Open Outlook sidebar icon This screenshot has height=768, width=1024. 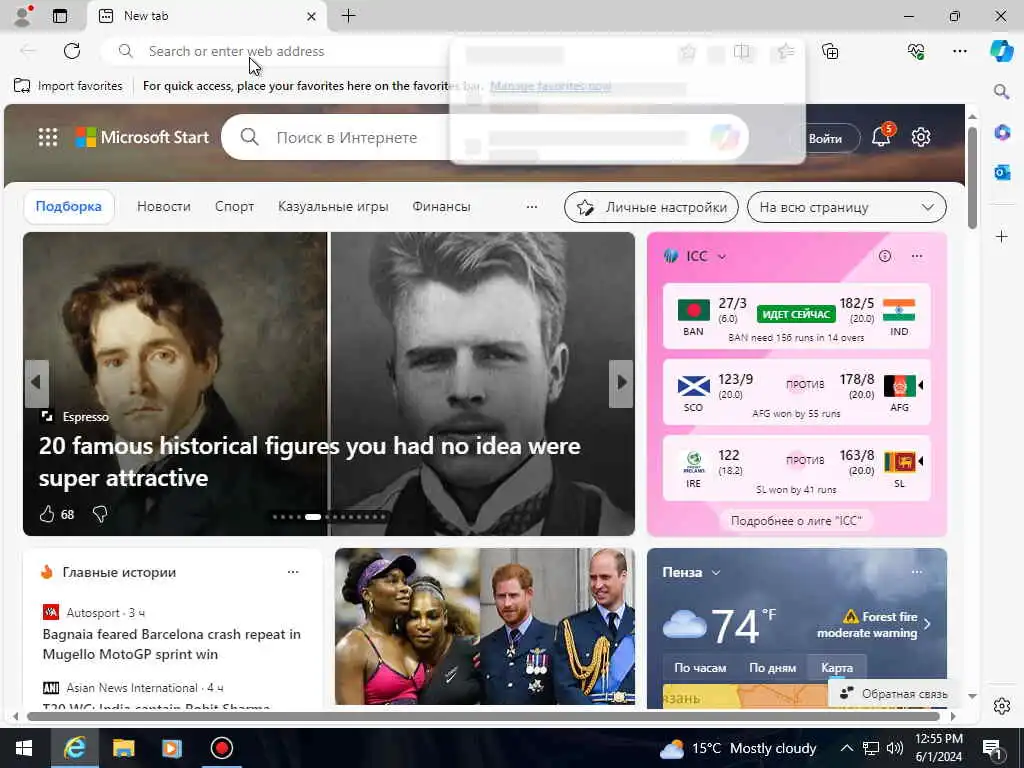click(x=1002, y=172)
